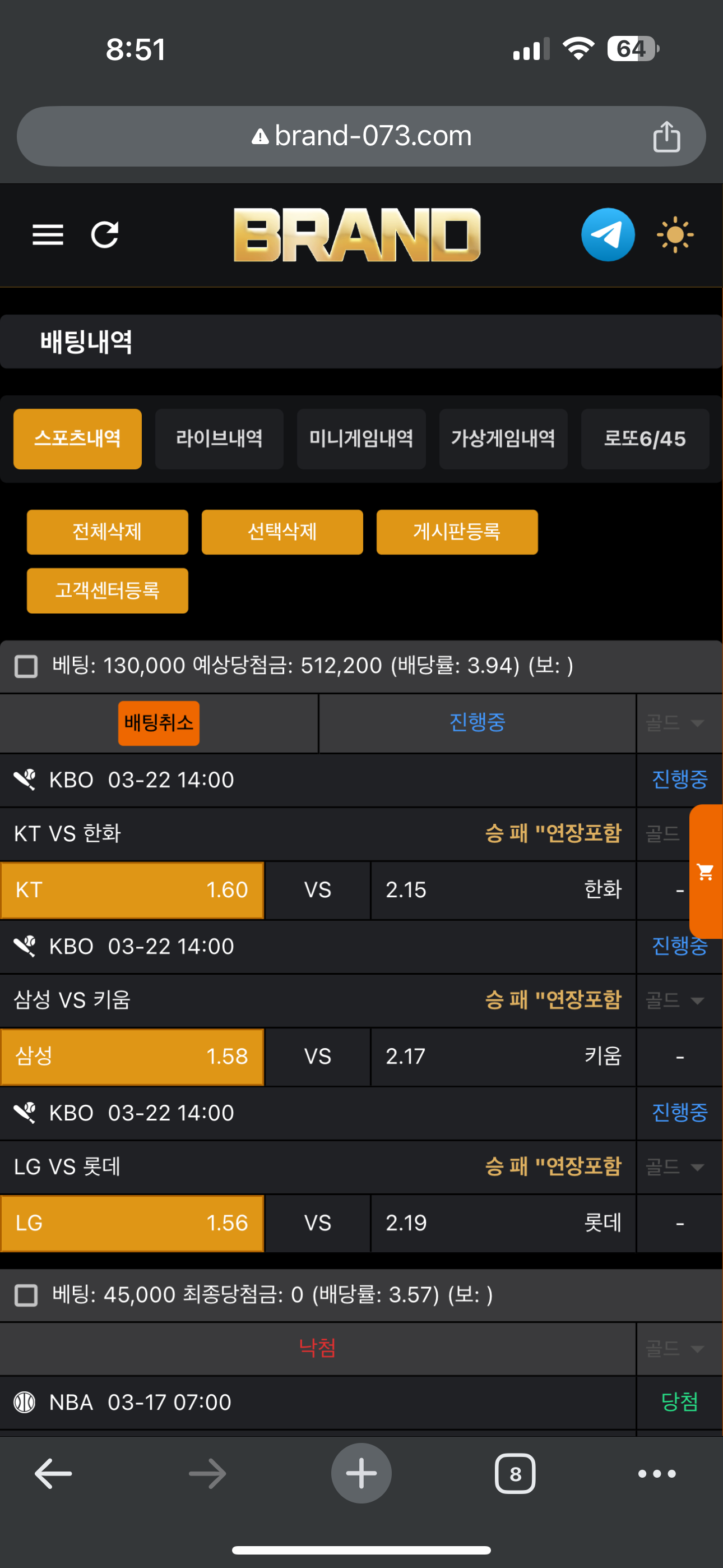Switch to the 라이브내역 tab
723x1568 pixels.
point(219,439)
